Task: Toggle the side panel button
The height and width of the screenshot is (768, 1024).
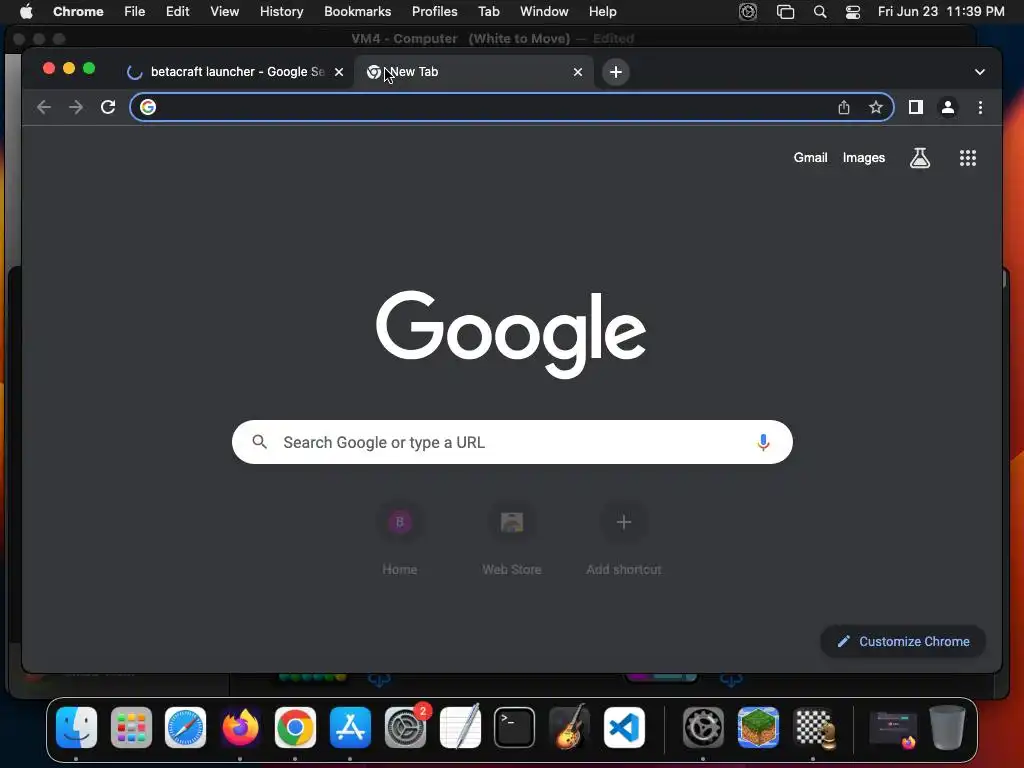Action: tap(916, 107)
